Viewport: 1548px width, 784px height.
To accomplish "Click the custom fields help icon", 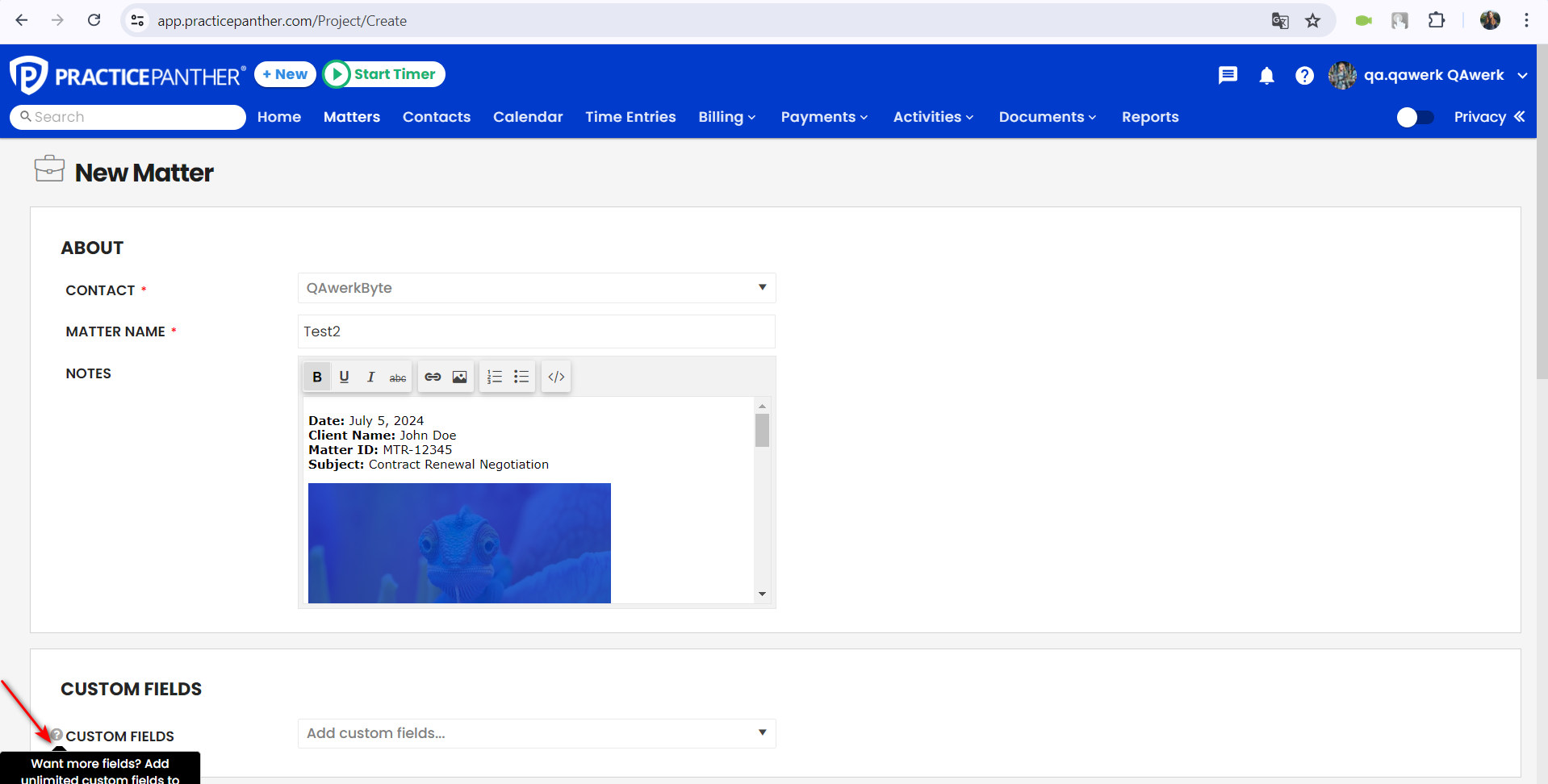I will tap(56, 735).
